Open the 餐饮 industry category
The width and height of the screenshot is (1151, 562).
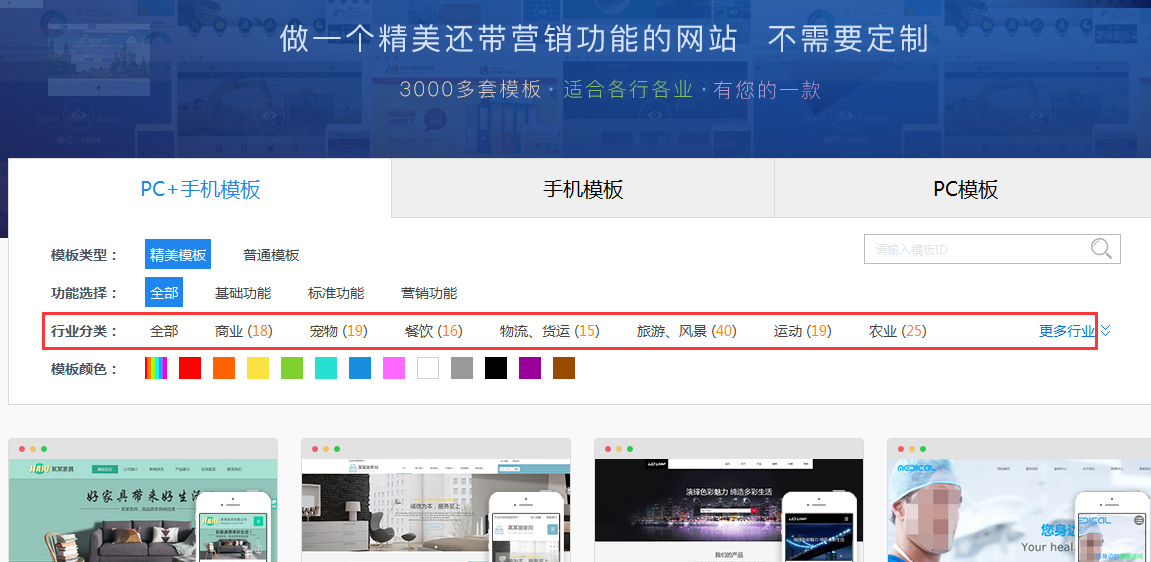[x=433, y=331]
